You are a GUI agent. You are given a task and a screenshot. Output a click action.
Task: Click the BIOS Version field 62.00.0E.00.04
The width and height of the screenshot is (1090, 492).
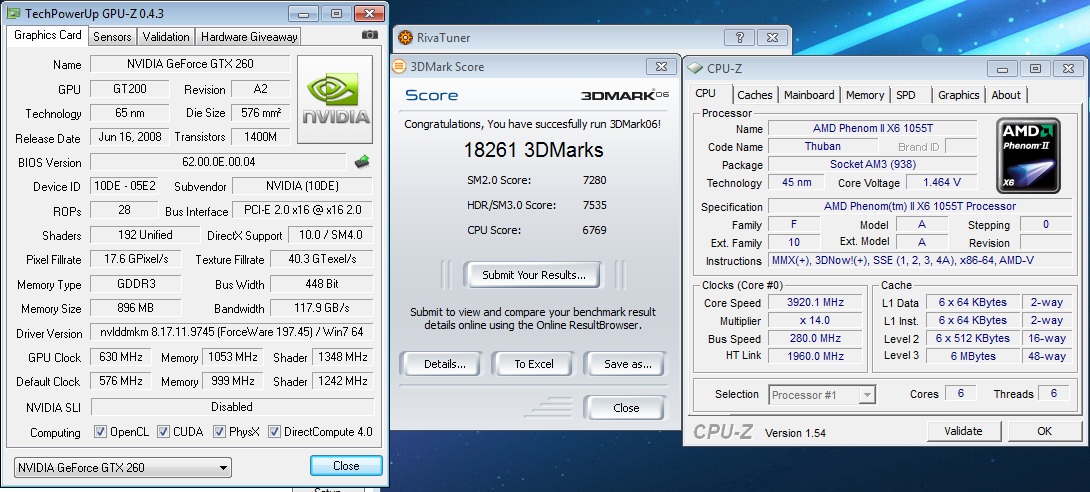218,162
